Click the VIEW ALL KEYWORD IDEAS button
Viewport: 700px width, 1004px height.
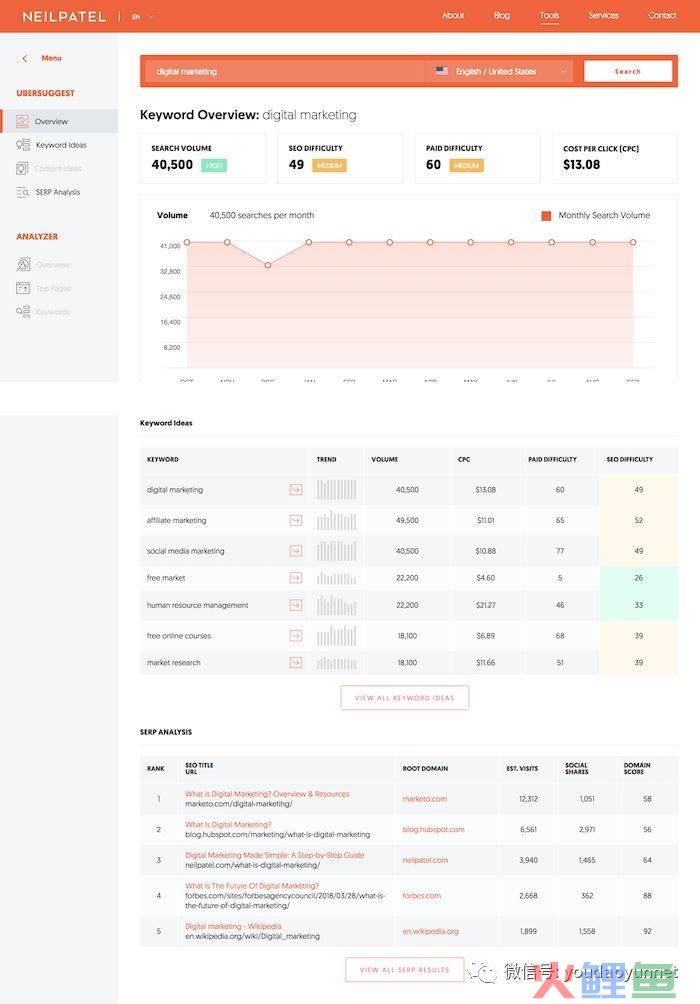(405, 698)
